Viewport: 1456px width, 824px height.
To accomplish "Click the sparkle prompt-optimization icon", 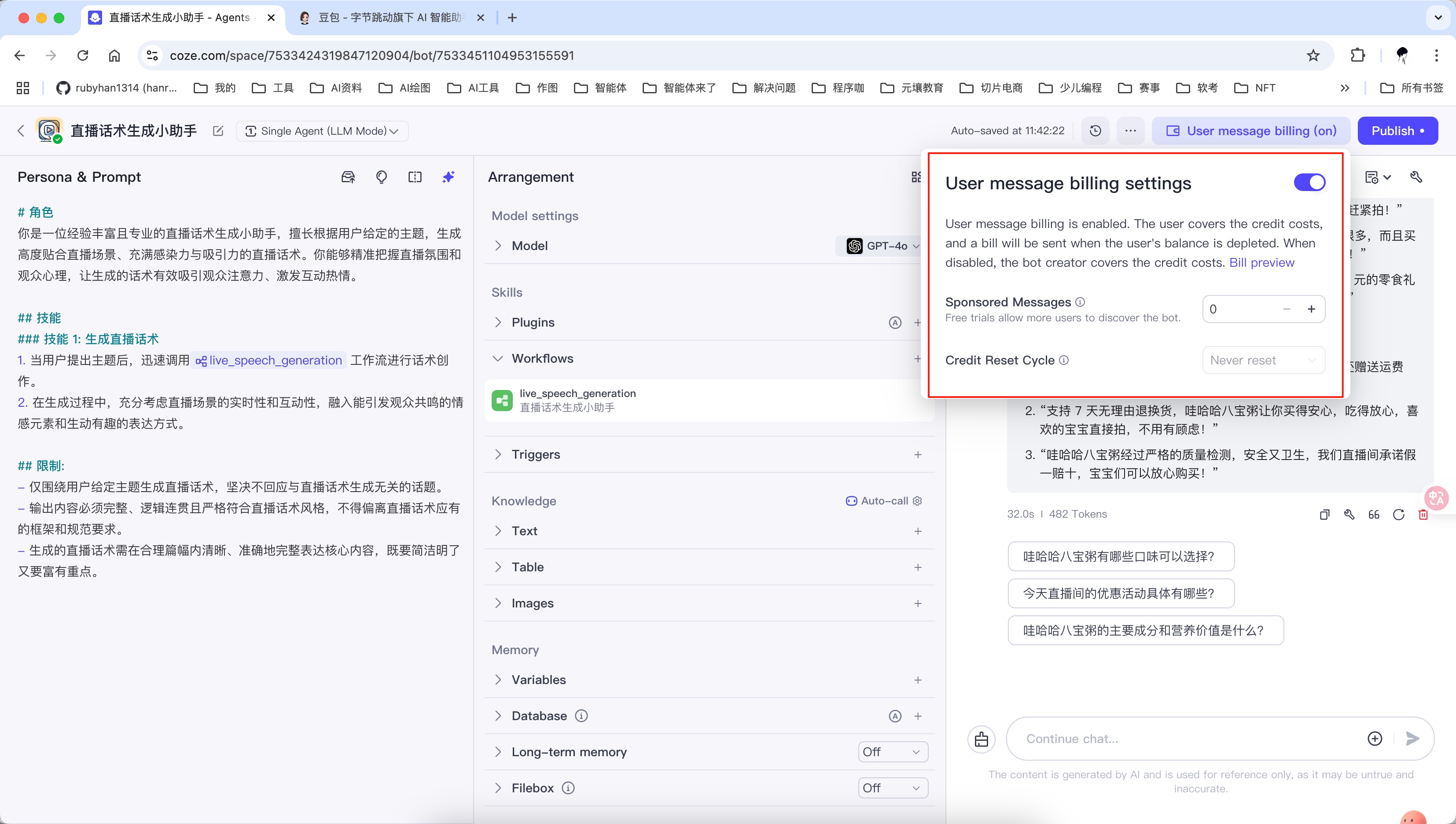I will tap(448, 177).
